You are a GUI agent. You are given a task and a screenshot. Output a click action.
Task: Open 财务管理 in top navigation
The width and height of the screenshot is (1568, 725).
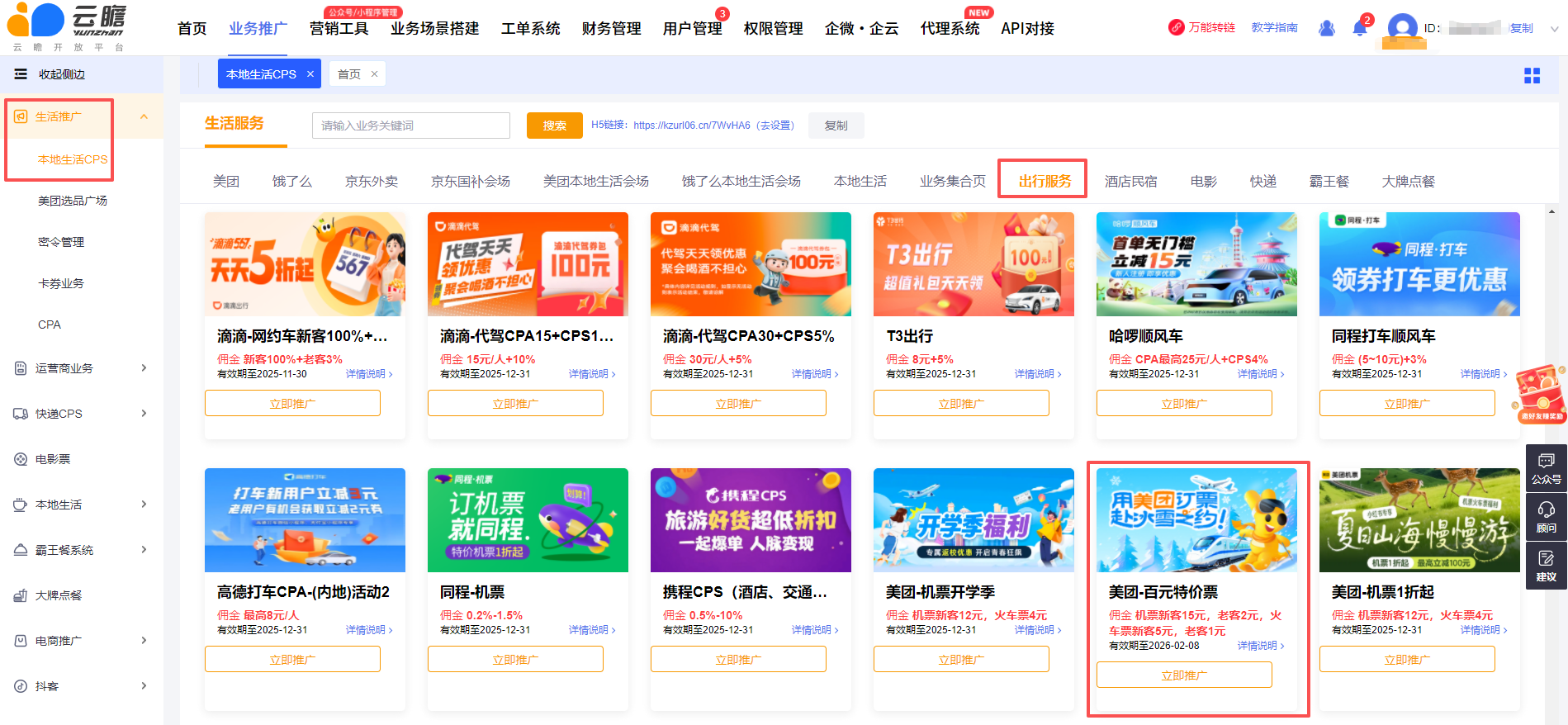611,29
